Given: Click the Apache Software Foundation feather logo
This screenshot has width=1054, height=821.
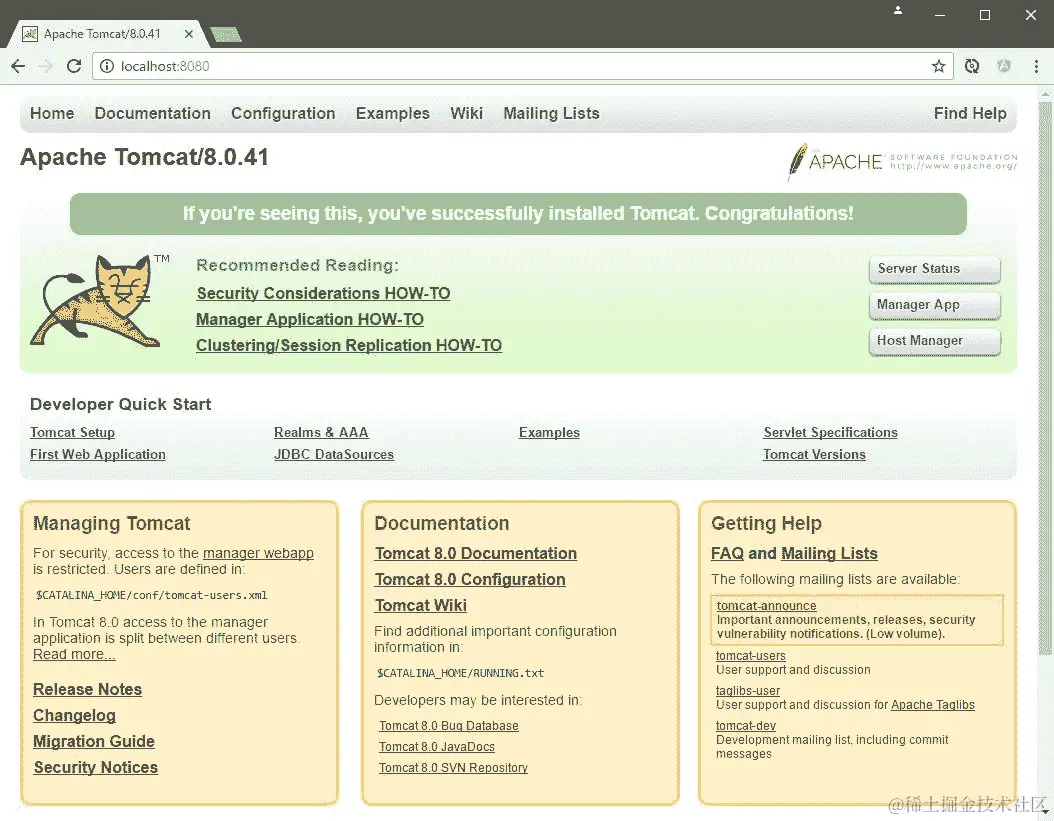Looking at the screenshot, I should click(902, 161).
